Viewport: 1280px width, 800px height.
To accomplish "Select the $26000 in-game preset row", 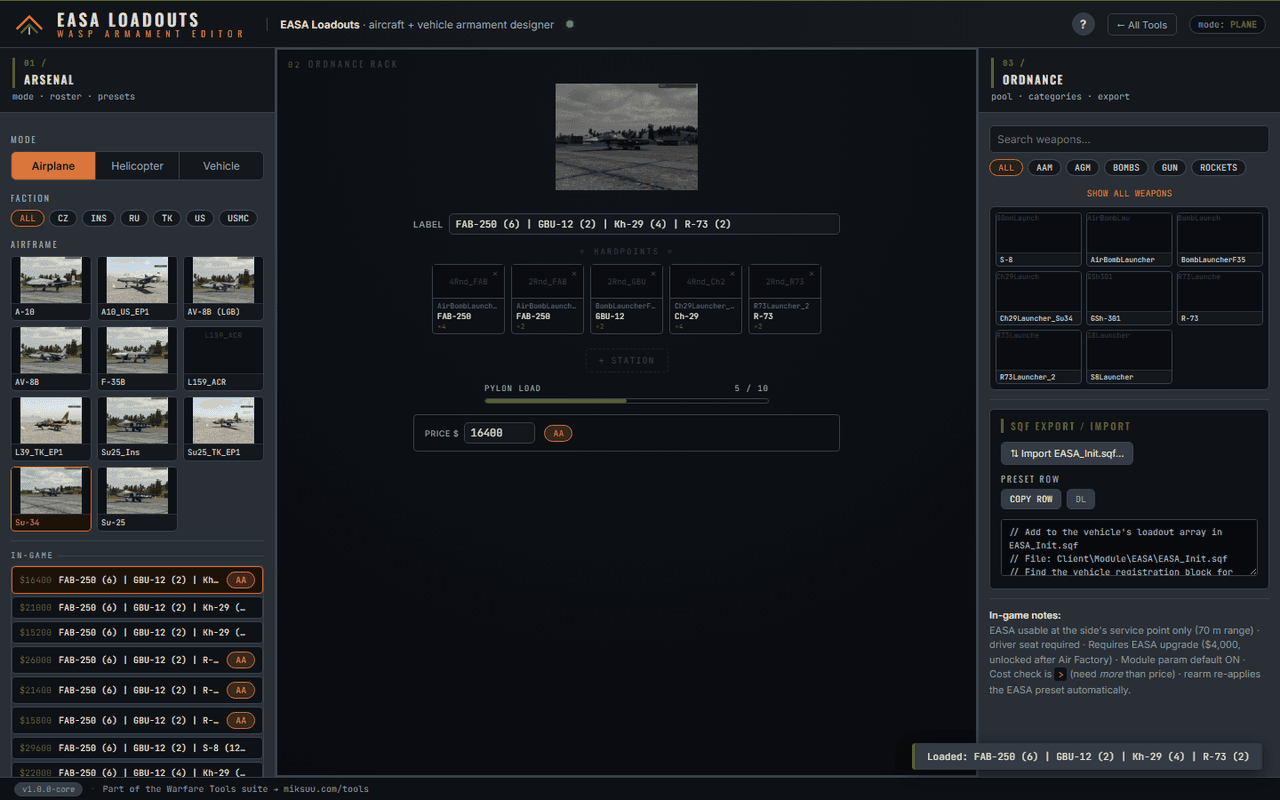I will (137, 660).
